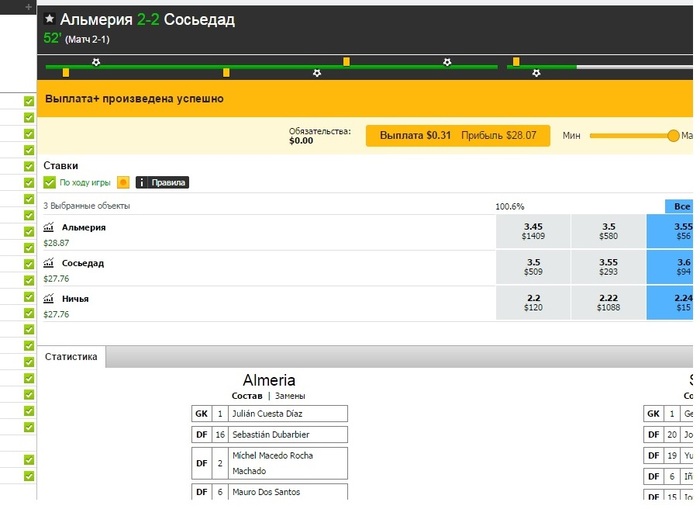Click the Мин–Макс slider handle
This screenshot has width=700, height=516.
tap(673, 136)
